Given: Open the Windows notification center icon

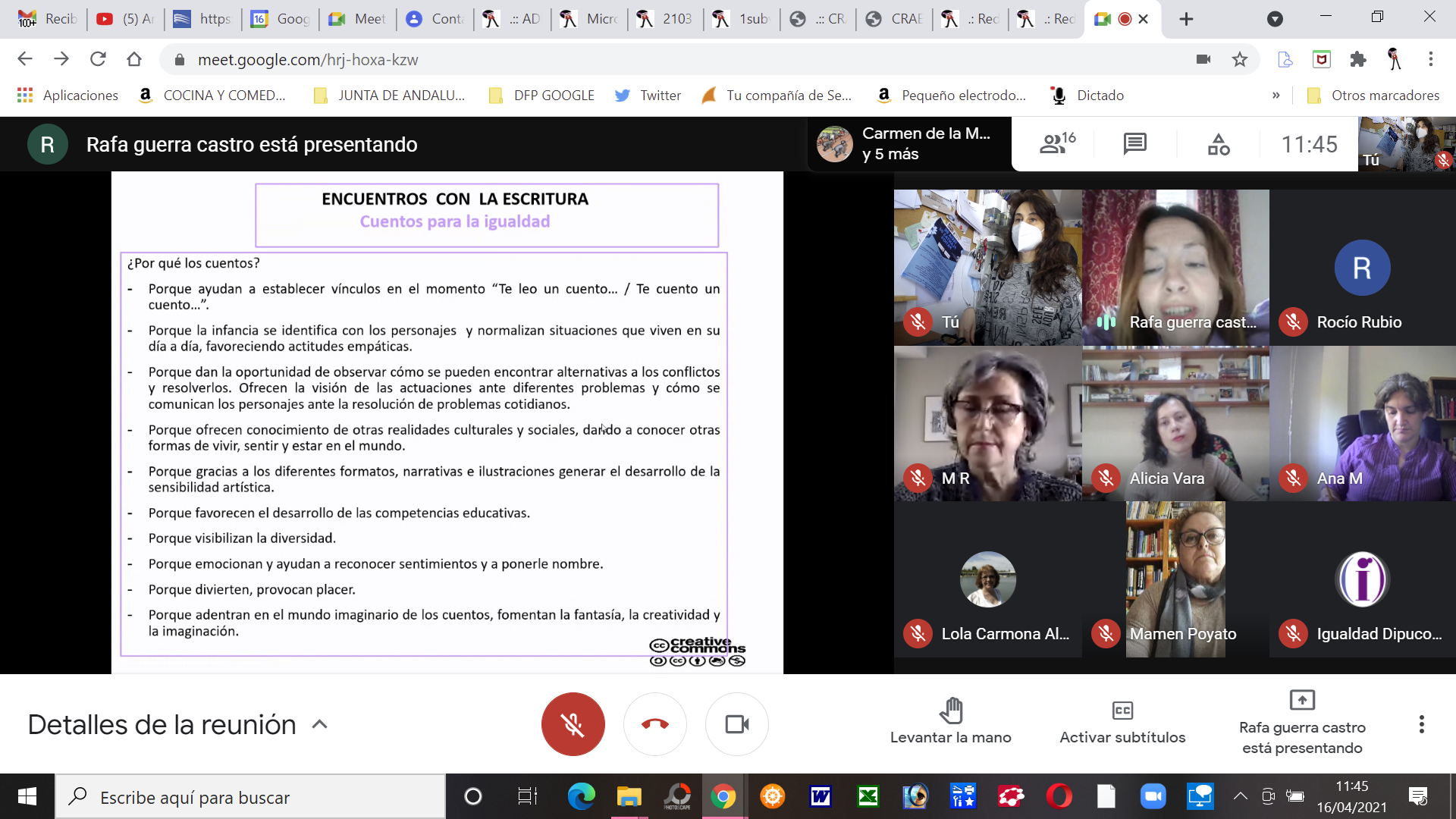Looking at the screenshot, I should (x=1417, y=796).
